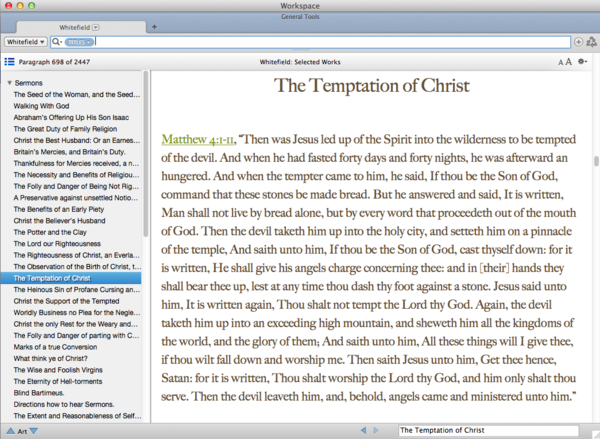Select highlighted The Temptation of Christ entry

71,278
